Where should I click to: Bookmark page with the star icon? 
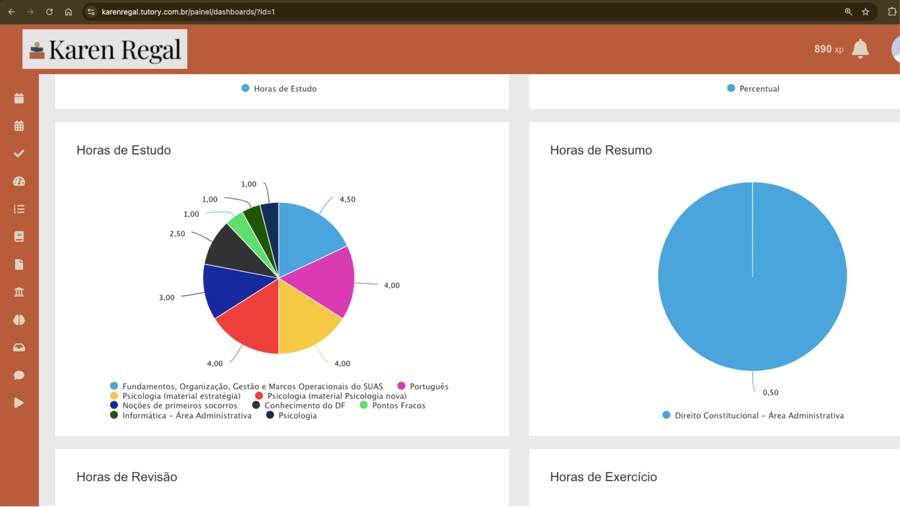(x=866, y=11)
